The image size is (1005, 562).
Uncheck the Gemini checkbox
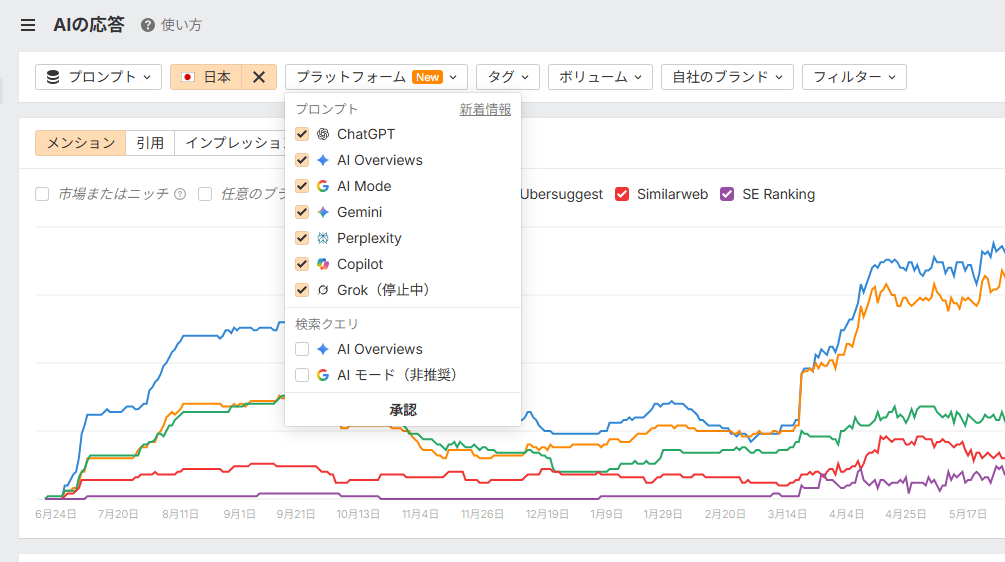tap(302, 212)
